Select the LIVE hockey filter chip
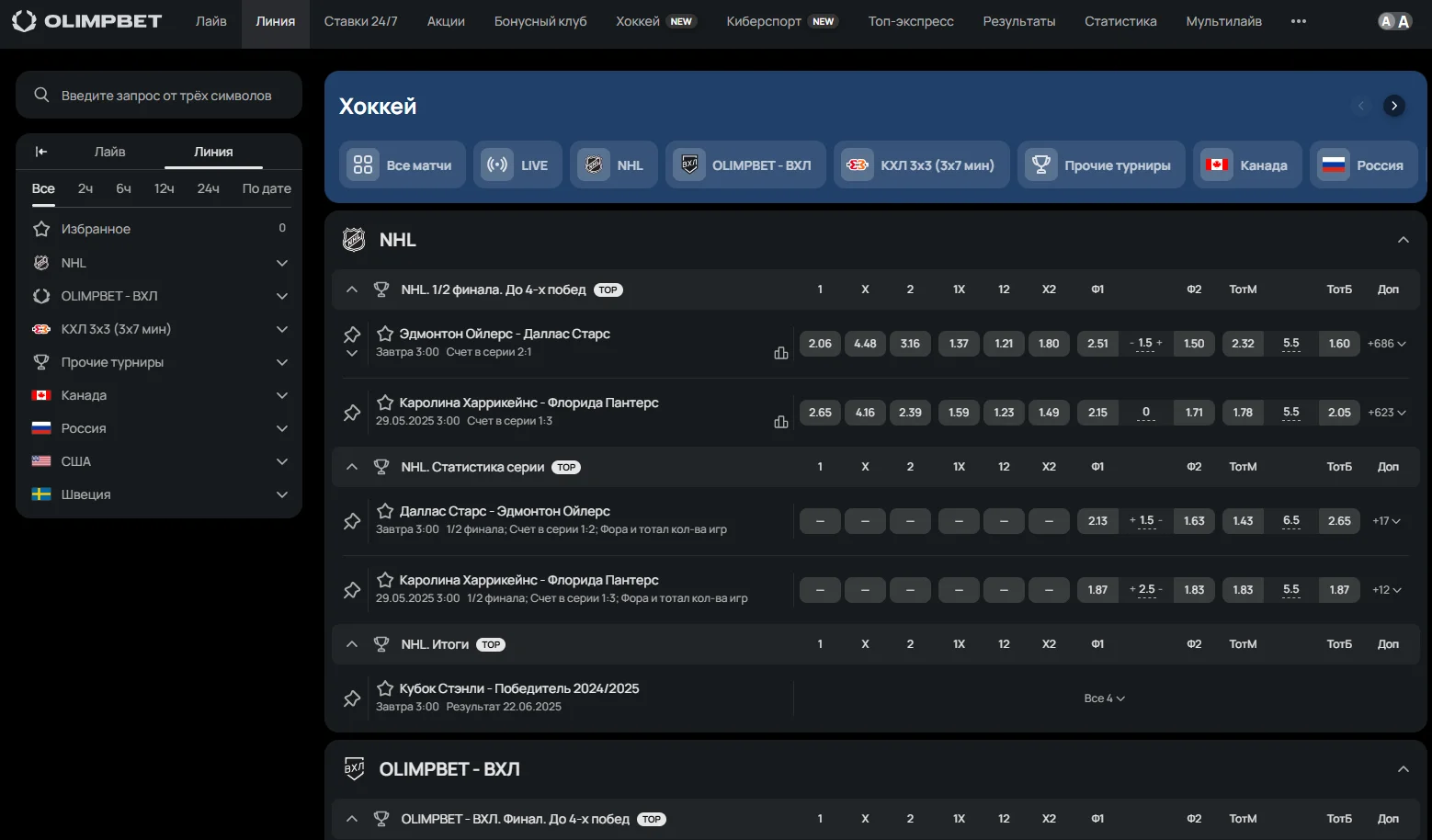This screenshot has width=1432, height=840. click(x=517, y=165)
